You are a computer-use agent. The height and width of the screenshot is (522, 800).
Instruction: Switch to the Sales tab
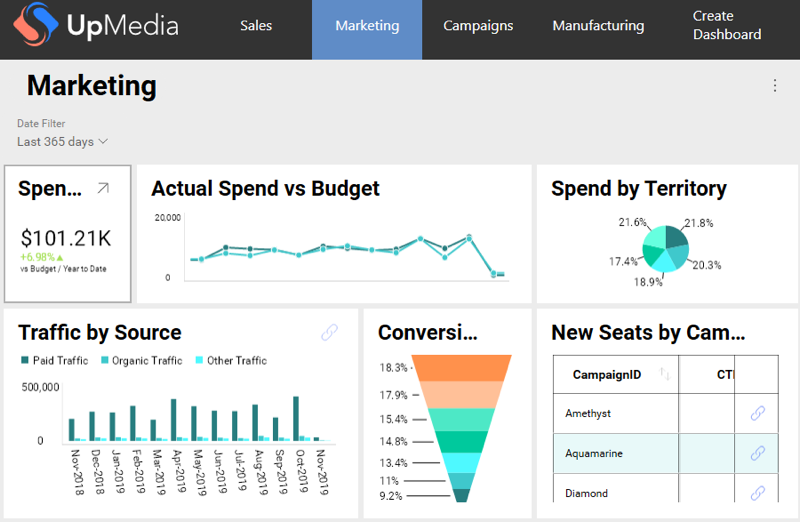click(256, 26)
